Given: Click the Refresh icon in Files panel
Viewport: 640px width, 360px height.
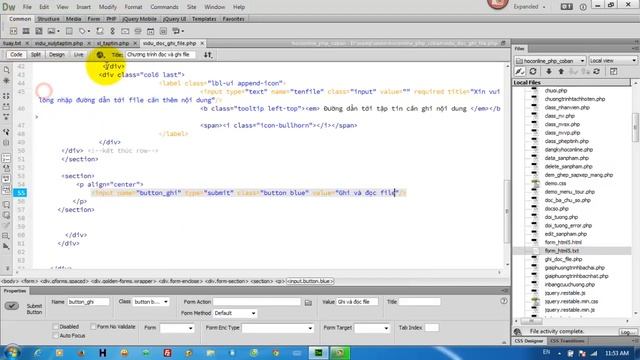Looking at the screenshot, I should coord(533,71).
